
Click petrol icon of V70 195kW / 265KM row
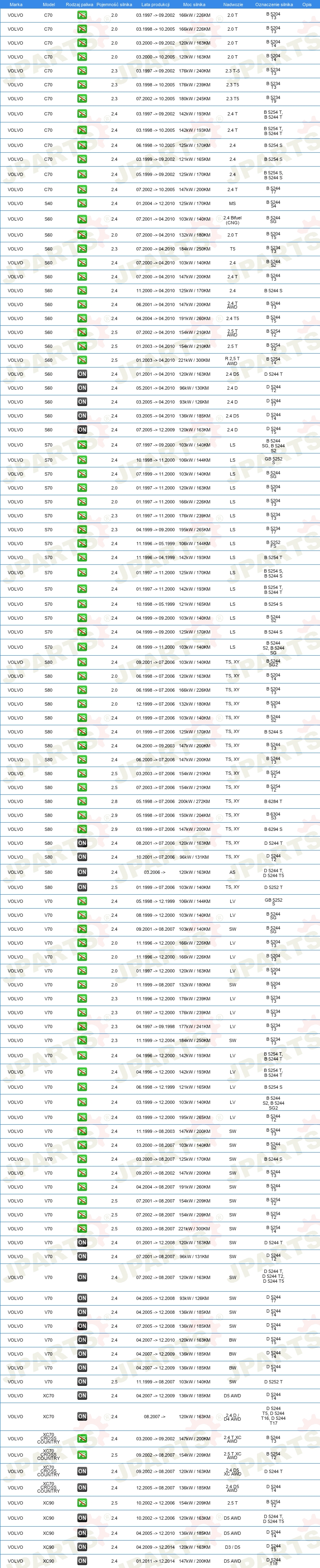82,1117
